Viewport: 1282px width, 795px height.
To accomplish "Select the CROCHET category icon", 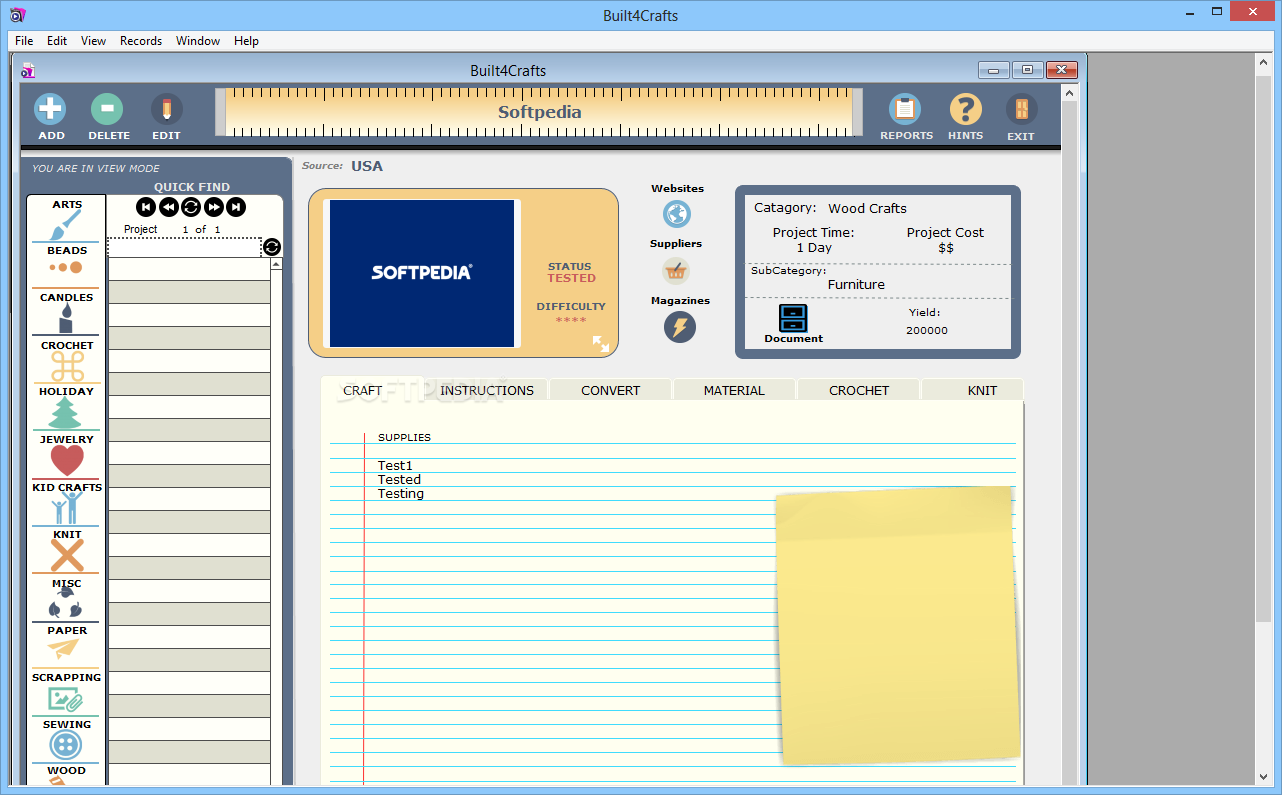I will 66,366.
